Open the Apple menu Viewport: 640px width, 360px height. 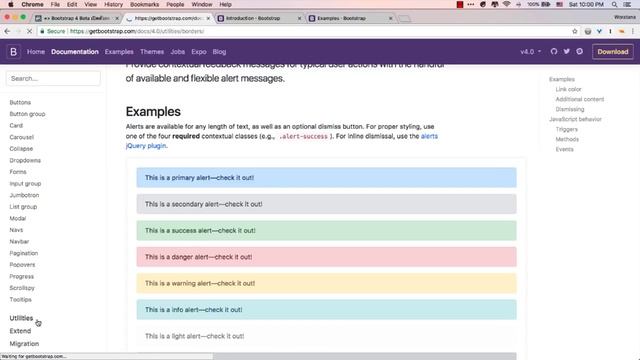(x=11, y=4)
